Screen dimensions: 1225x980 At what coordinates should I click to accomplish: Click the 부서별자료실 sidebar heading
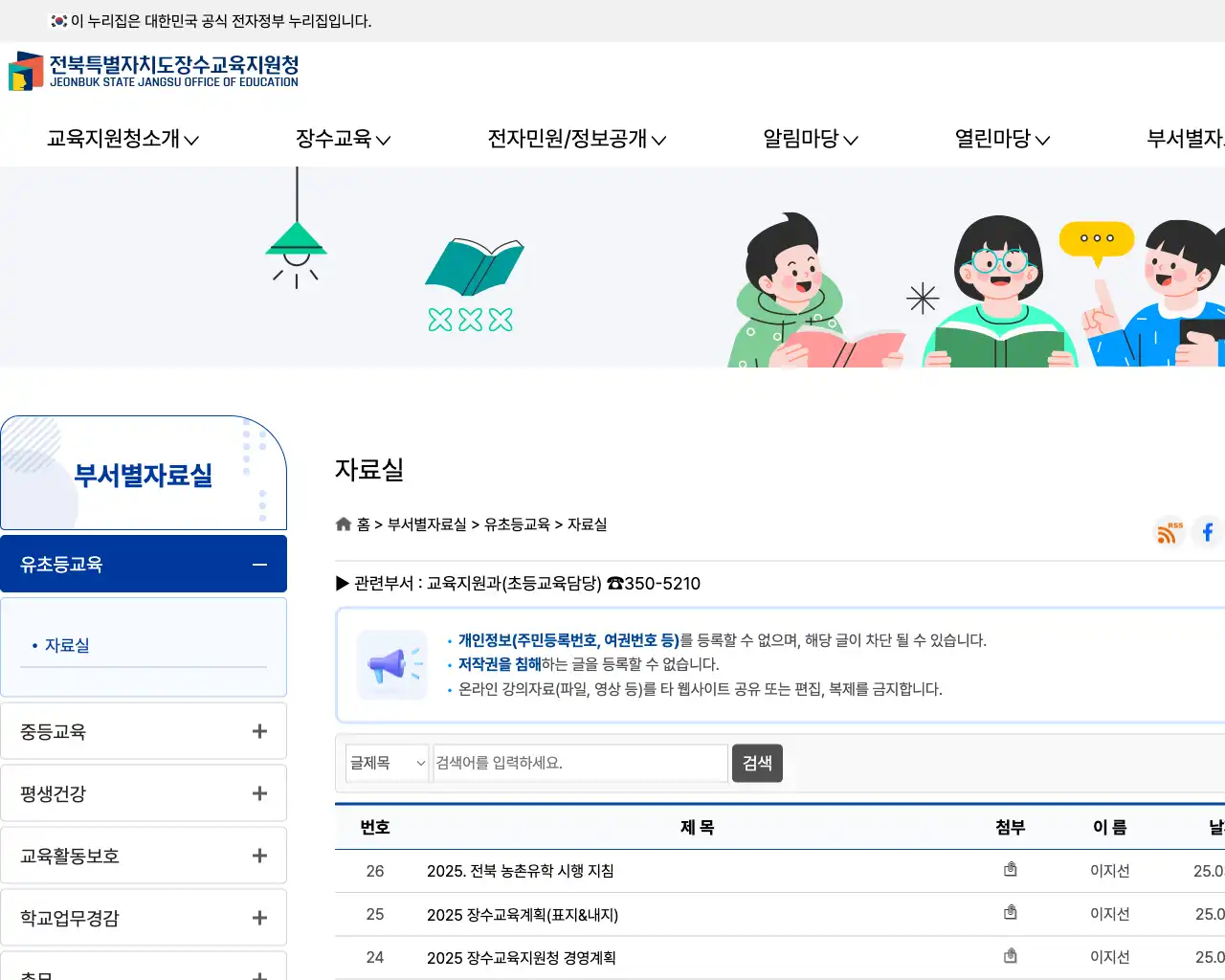pos(144,475)
